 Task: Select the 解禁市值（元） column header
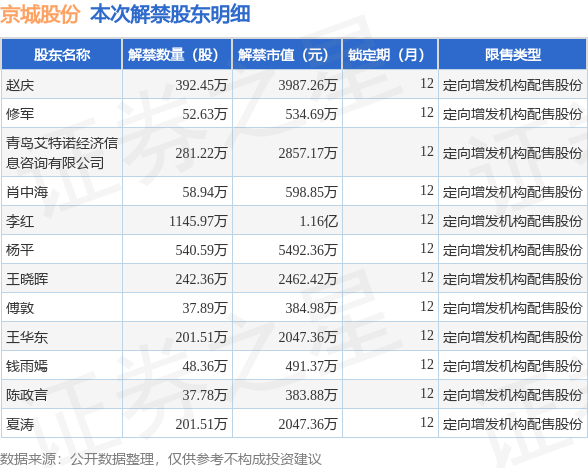click(287, 55)
